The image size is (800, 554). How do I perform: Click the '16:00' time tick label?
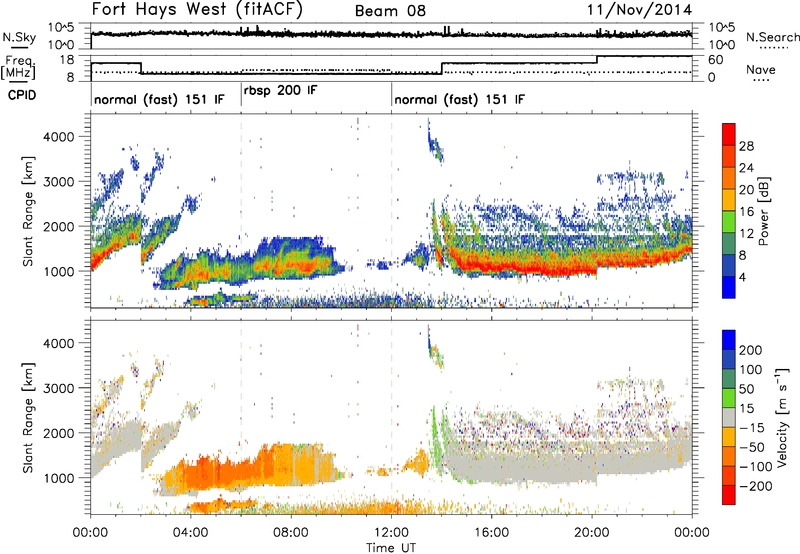(x=491, y=533)
